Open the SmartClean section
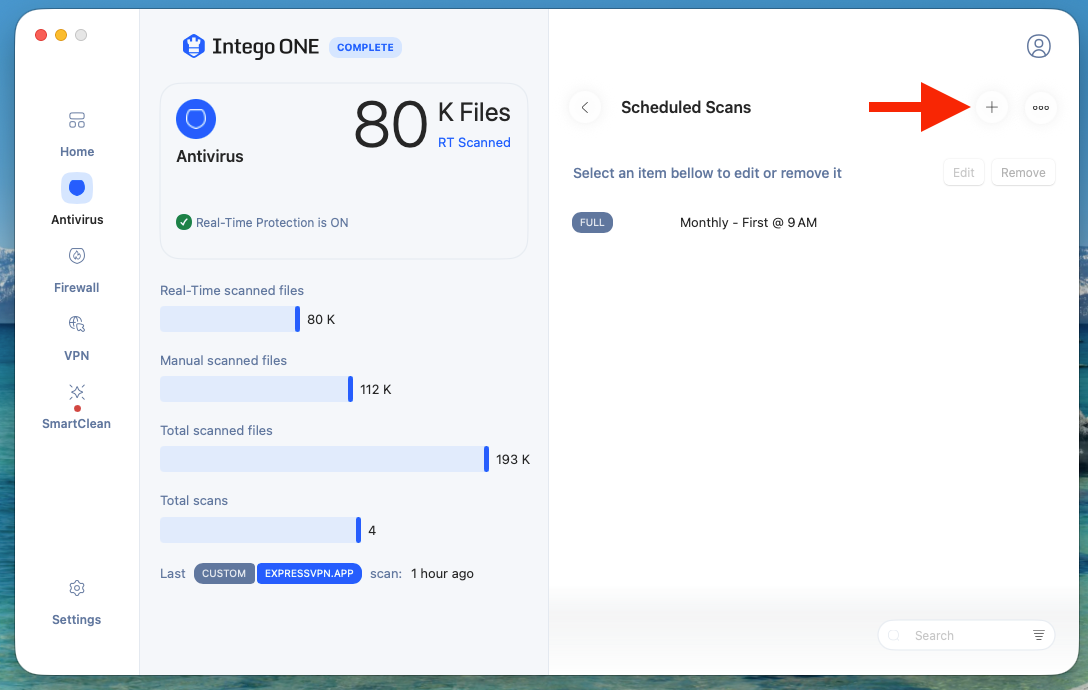This screenshot has height=690, width=1088. click(x=76, y=406)
